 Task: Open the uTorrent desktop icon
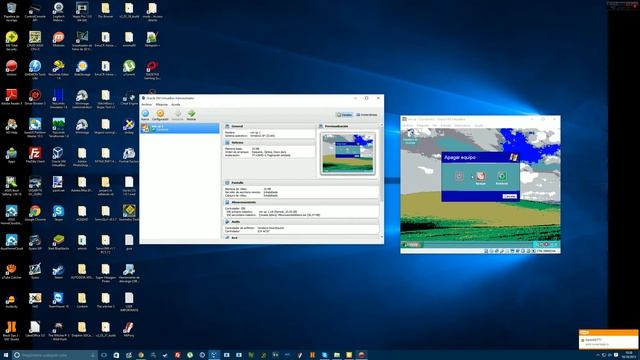click(129, 68)
